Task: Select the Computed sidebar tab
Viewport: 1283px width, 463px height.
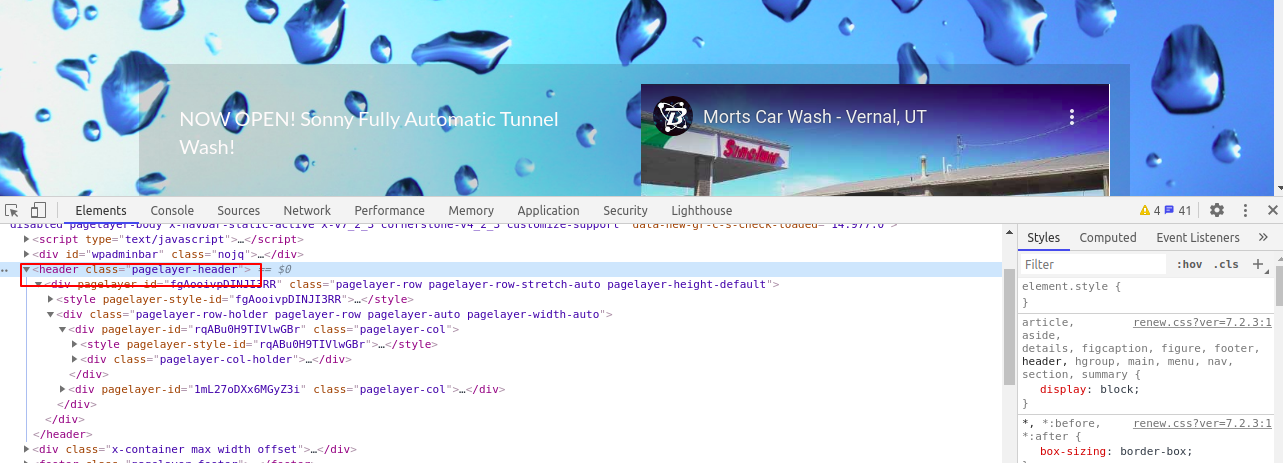Action: pyautogui.click(x=1108, y=237)
